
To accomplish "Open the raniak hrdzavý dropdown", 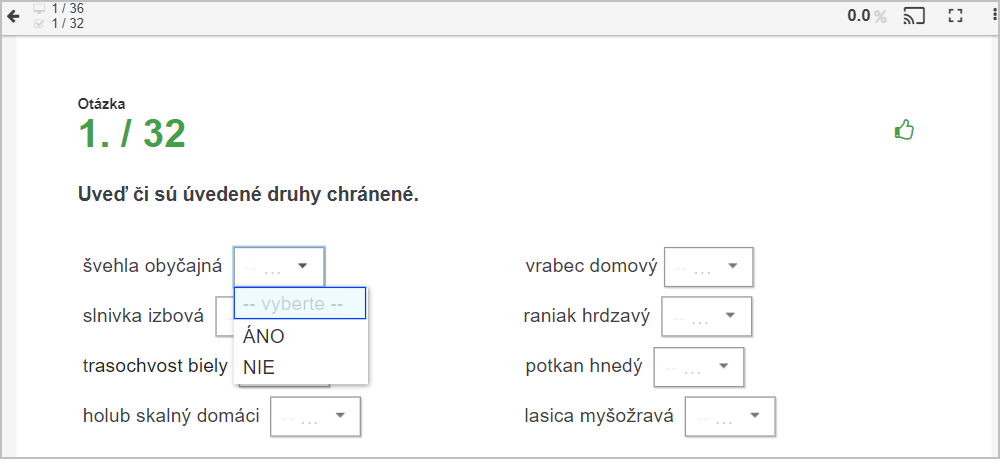I will [x=707, y=316].
